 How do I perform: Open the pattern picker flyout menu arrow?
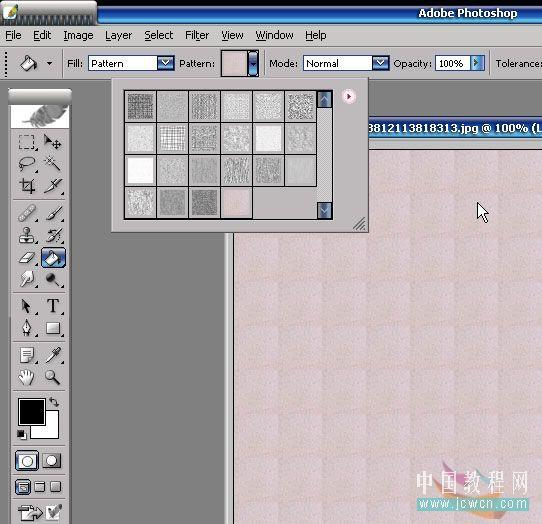(x=349, y=96)
